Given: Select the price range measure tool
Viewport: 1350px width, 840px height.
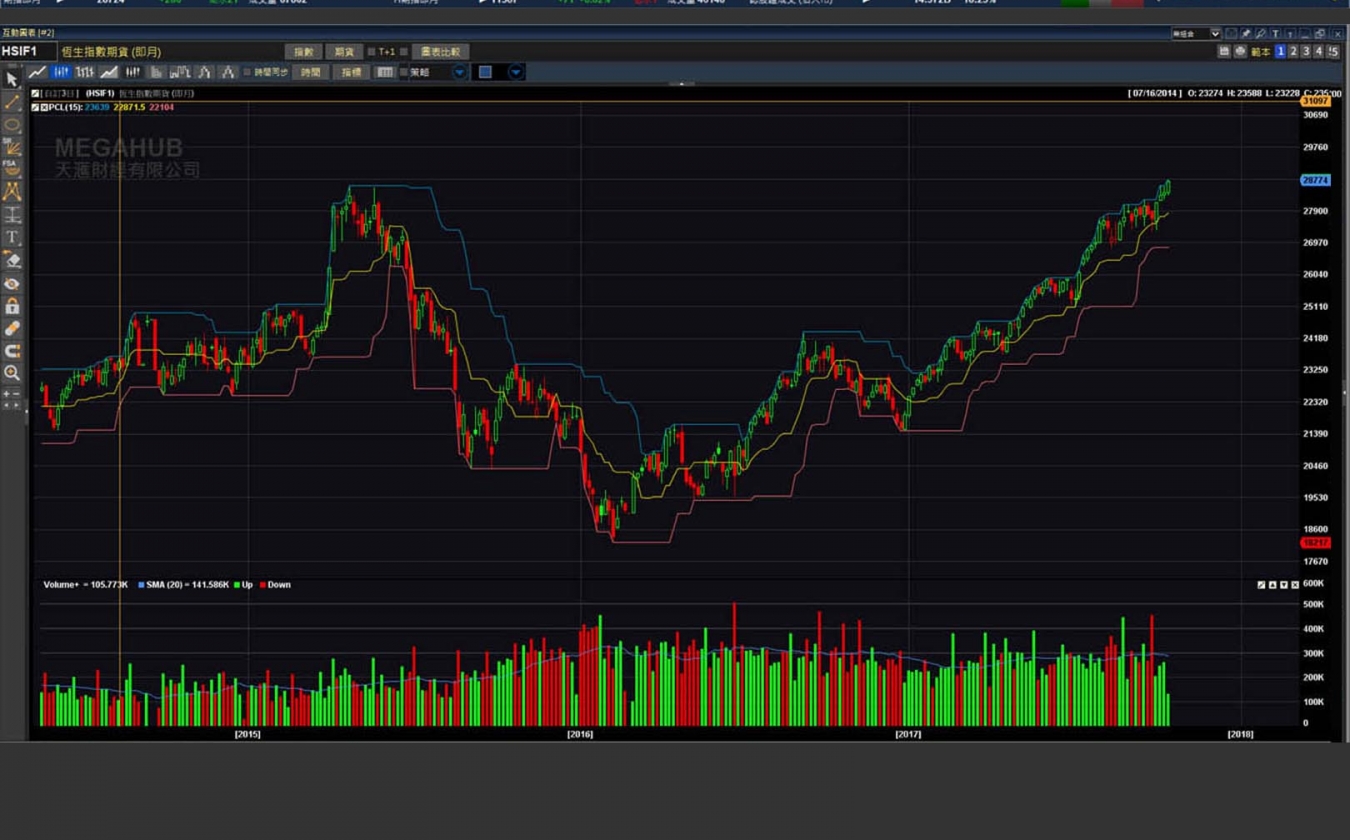Looking at the screenshot, I should pos(12,214).
